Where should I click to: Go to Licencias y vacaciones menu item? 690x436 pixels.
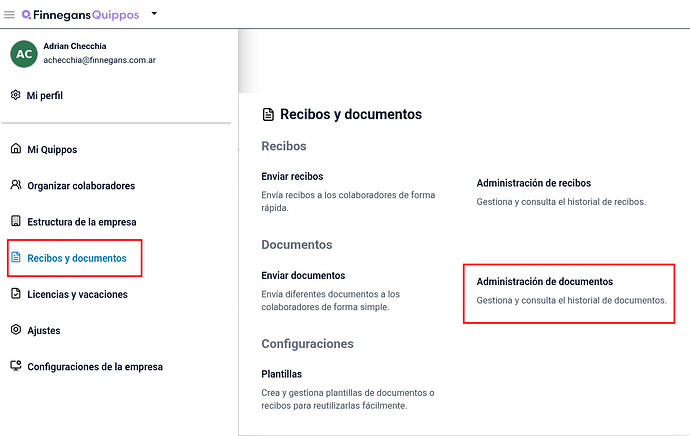click(77, 294)
